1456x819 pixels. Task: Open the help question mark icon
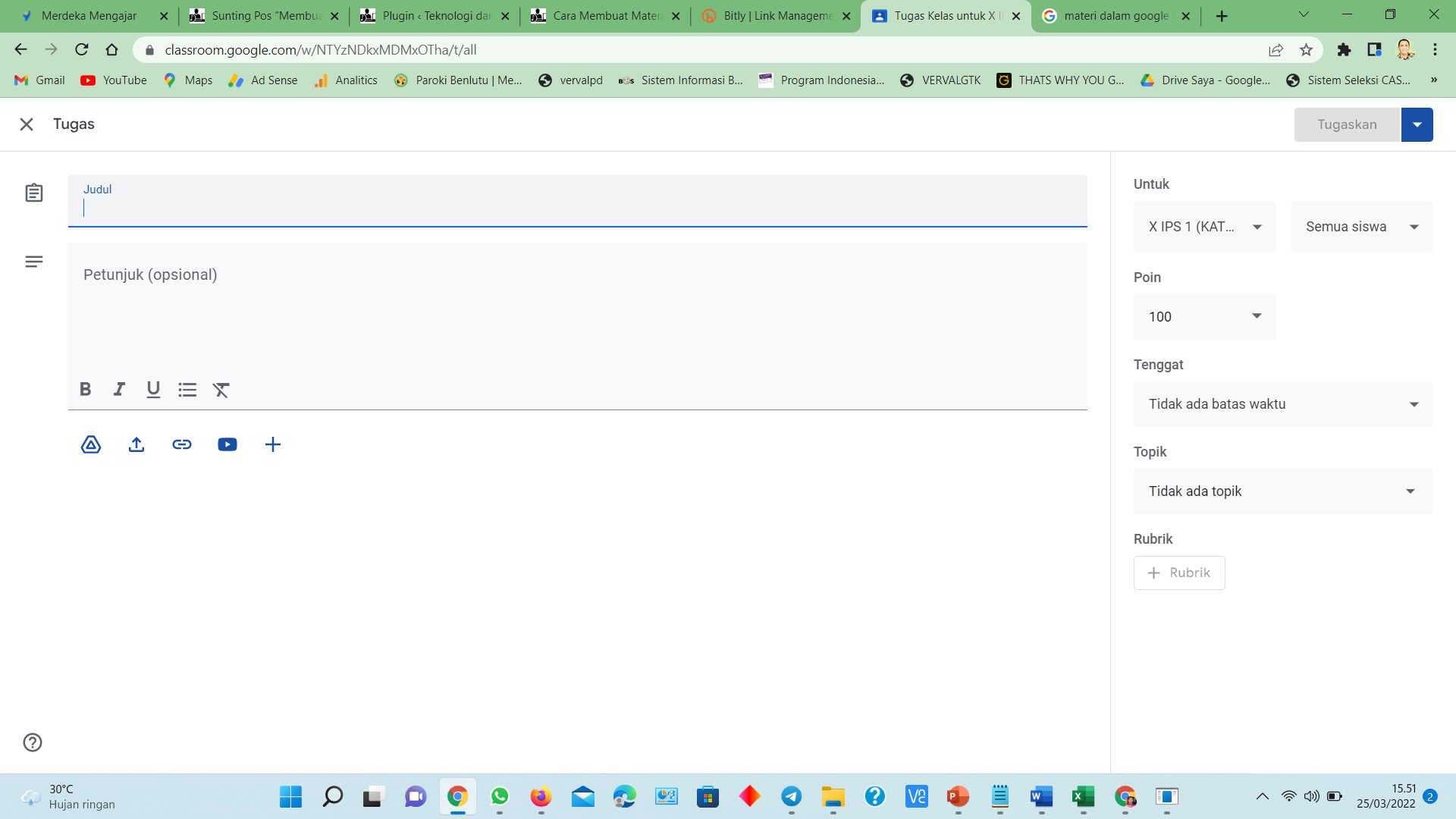(33, 742)
